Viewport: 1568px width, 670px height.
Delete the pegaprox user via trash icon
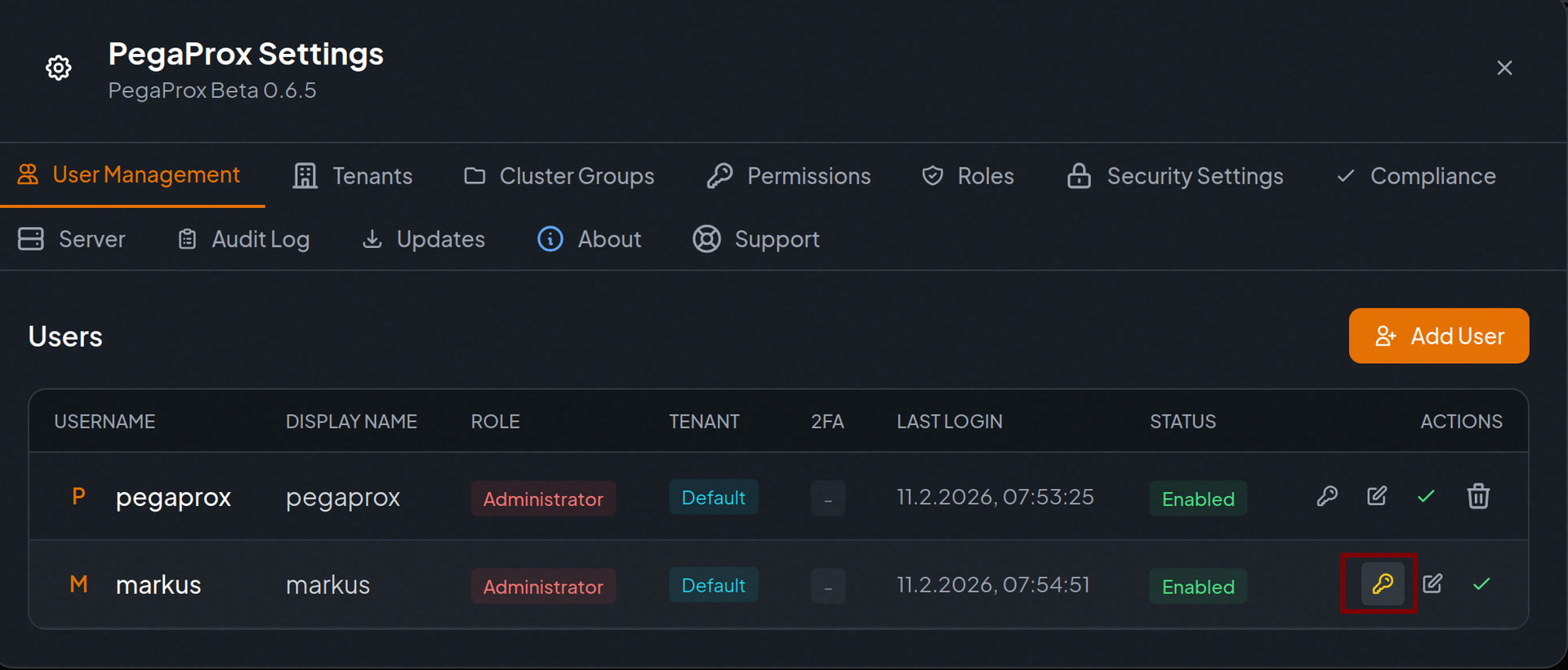(1478, 496)
